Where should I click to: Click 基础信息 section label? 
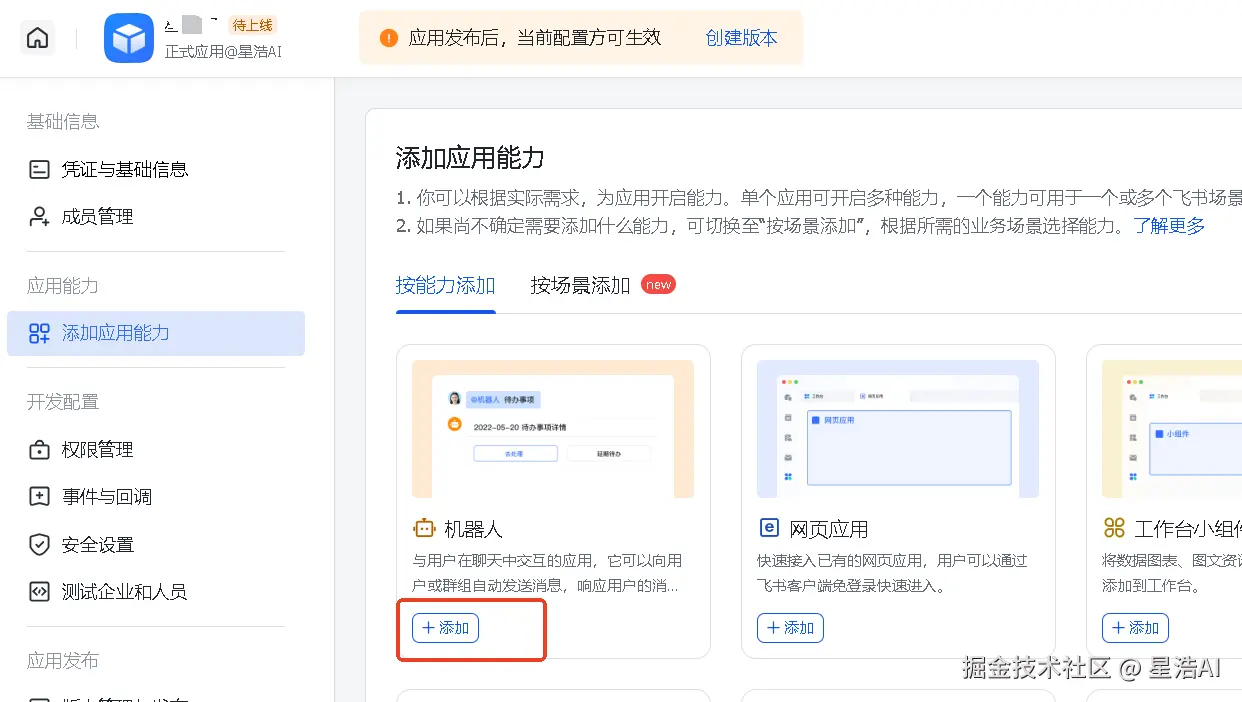pos(63,122)
